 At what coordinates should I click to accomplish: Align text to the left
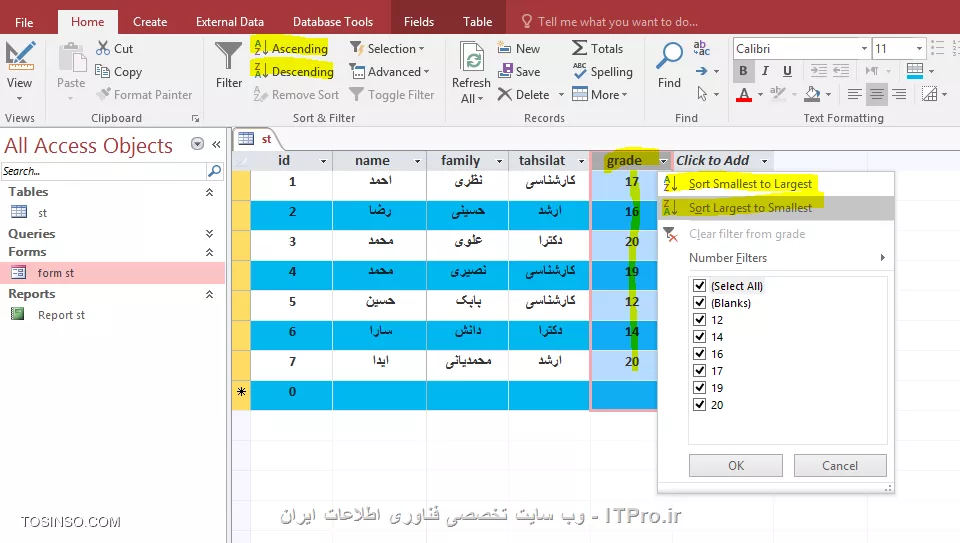[854, 94]
